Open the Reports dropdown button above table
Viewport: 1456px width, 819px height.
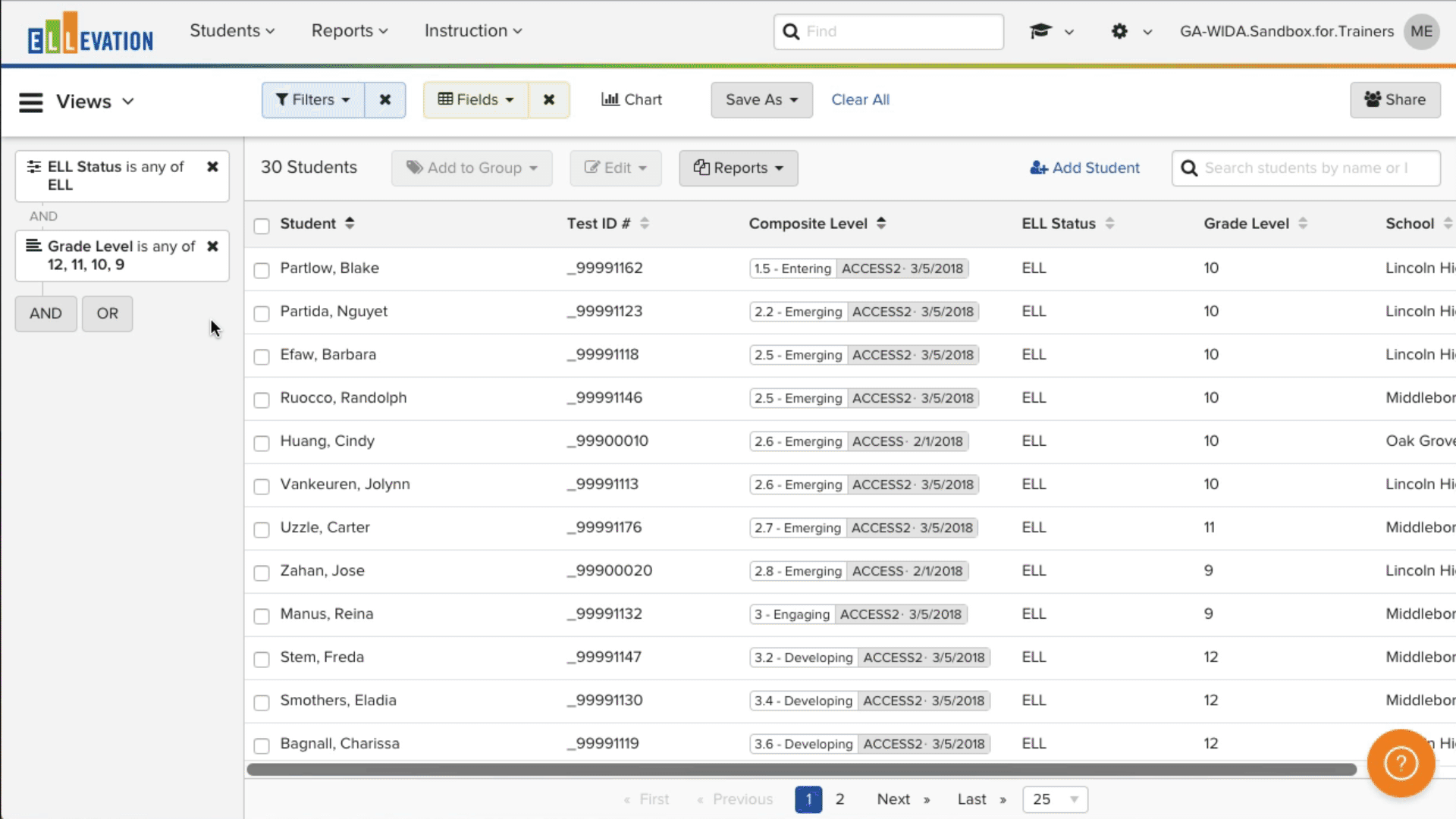pyautogui.click(x=739, y=168)
